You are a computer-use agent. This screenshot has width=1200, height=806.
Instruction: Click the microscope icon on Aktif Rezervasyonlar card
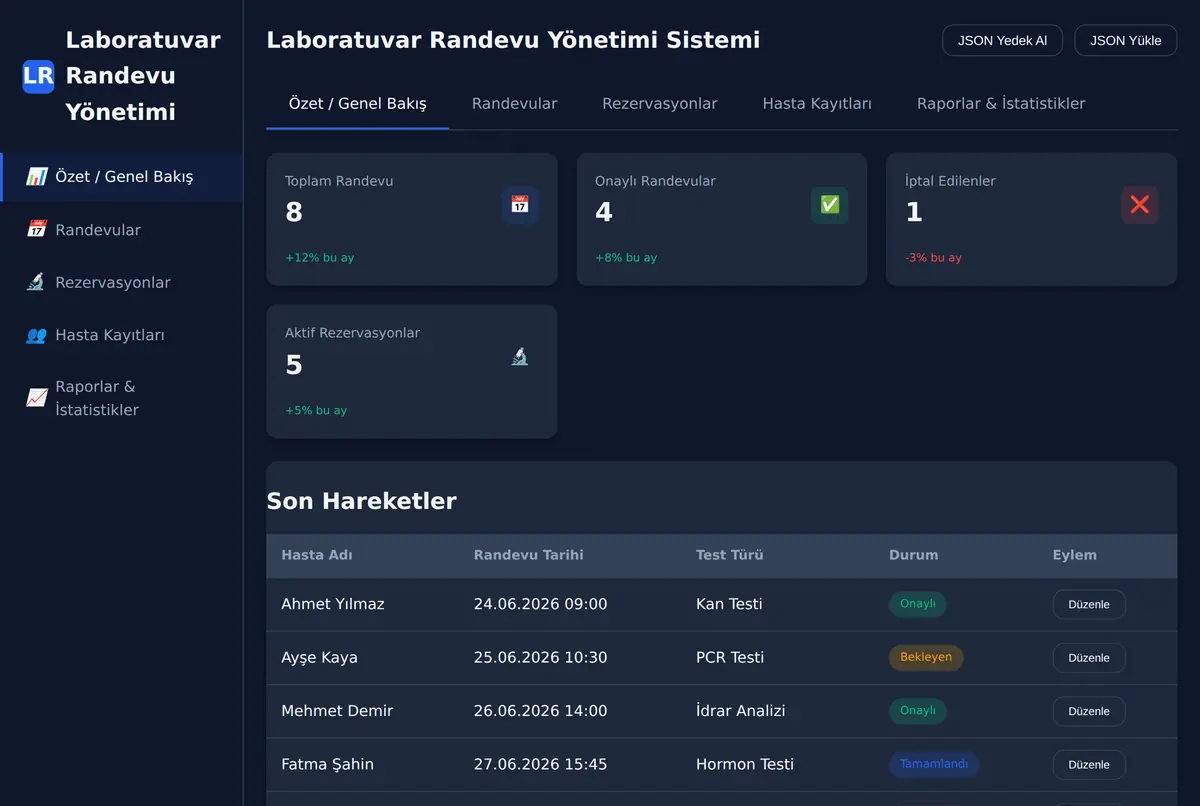pos(520,357)
